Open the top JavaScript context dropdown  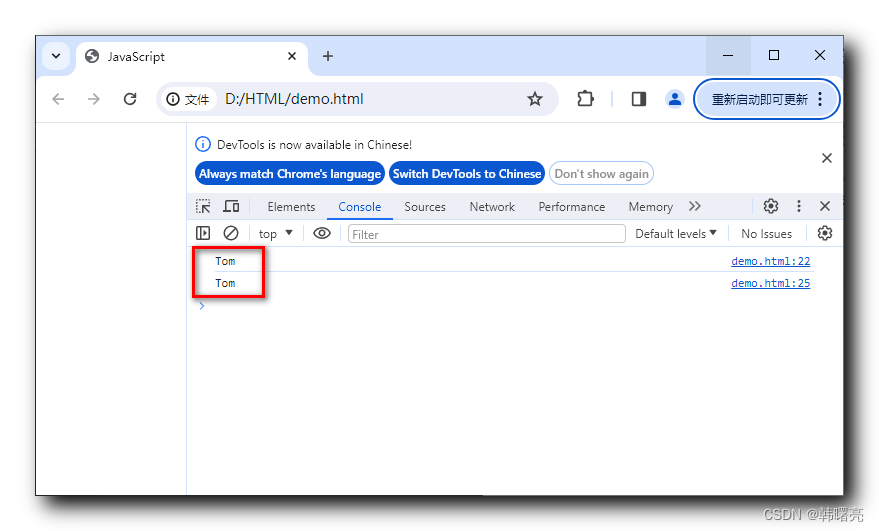[275, 234]
